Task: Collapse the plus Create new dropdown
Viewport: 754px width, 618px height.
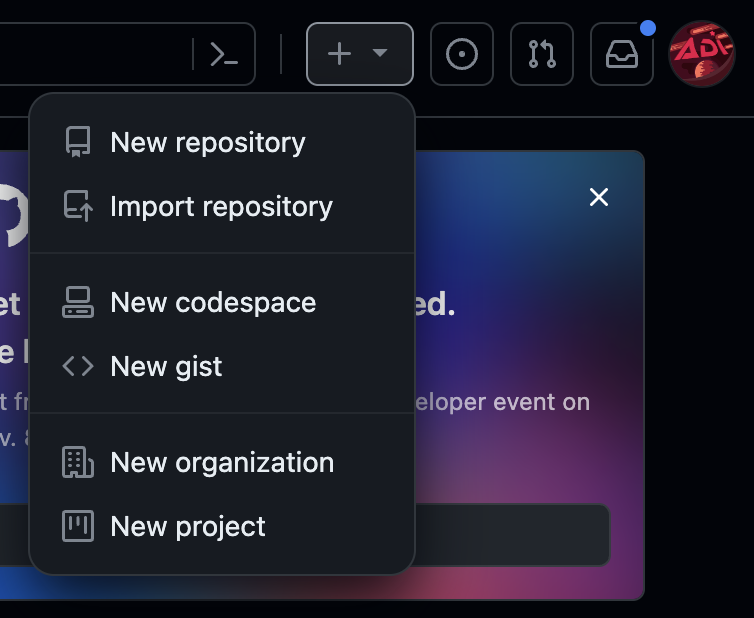Action: (360, 54)
